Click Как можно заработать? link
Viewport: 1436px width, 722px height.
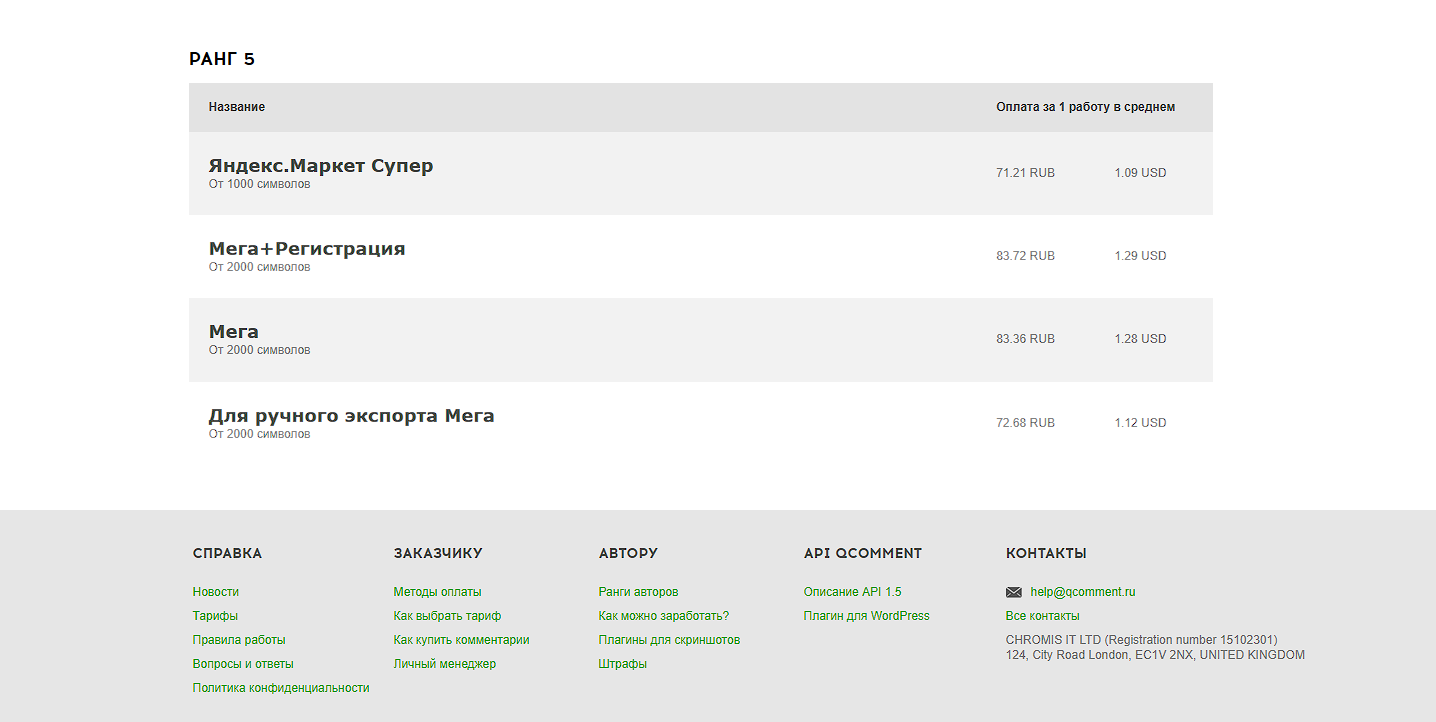(x=664, y=616)
